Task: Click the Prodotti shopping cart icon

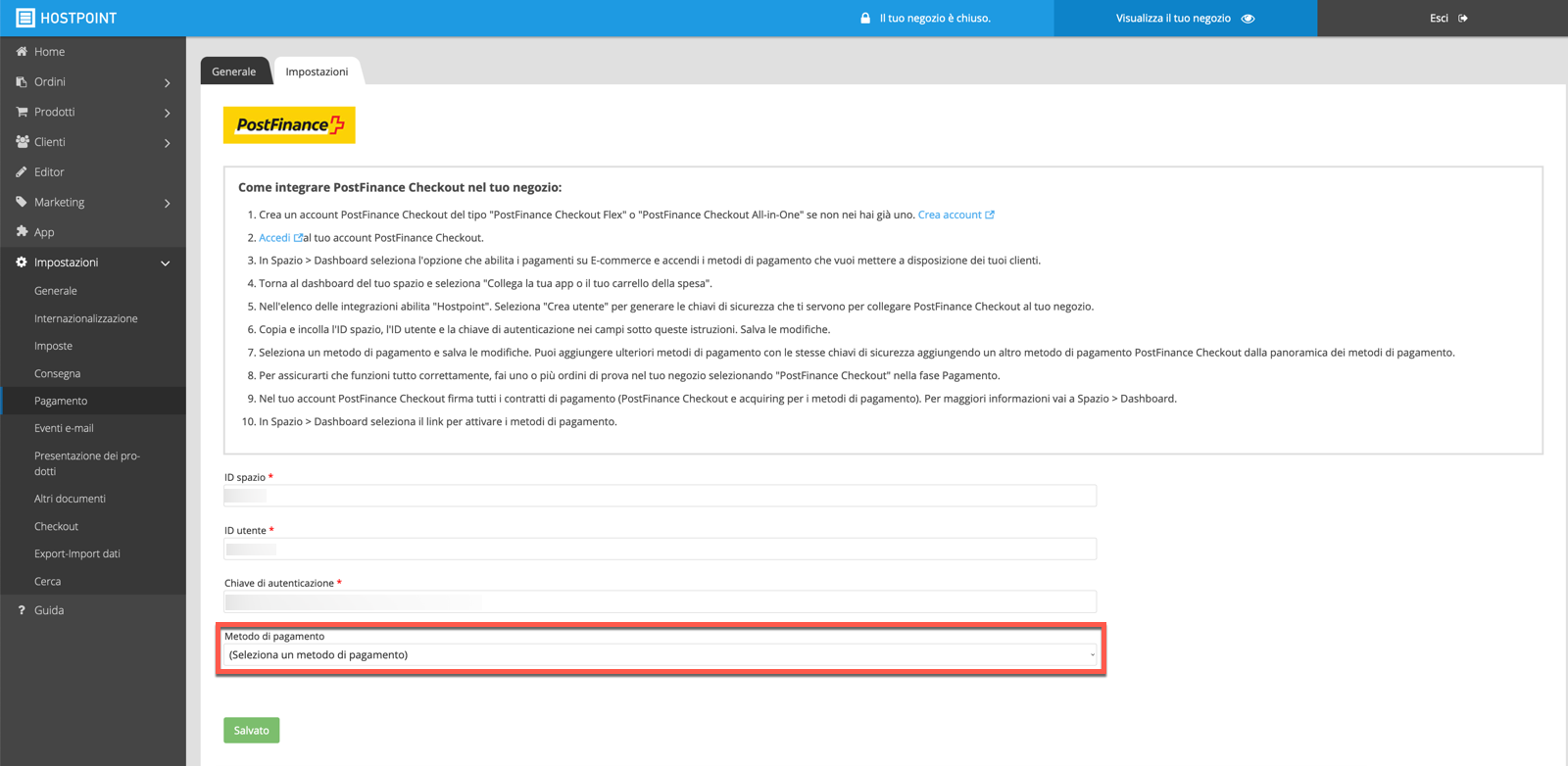Action: click(22, 112)
